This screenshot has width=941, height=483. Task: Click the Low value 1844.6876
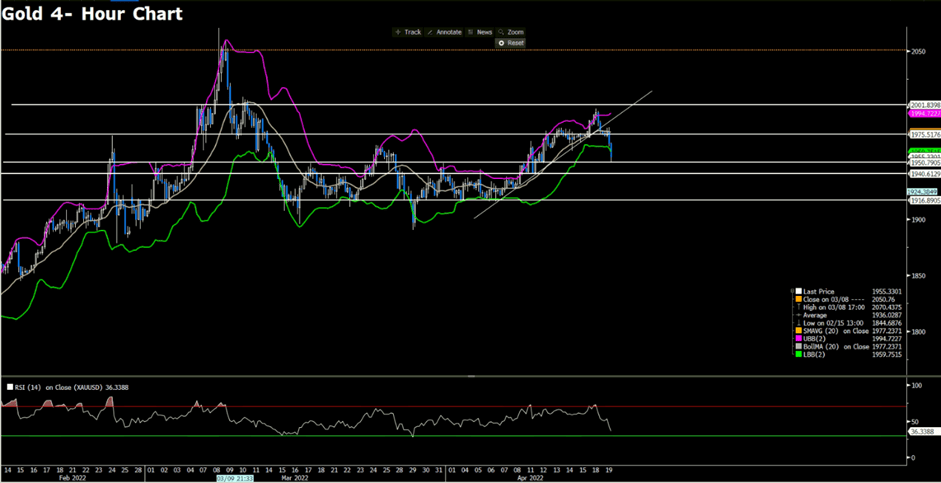(x=885, y=323)
